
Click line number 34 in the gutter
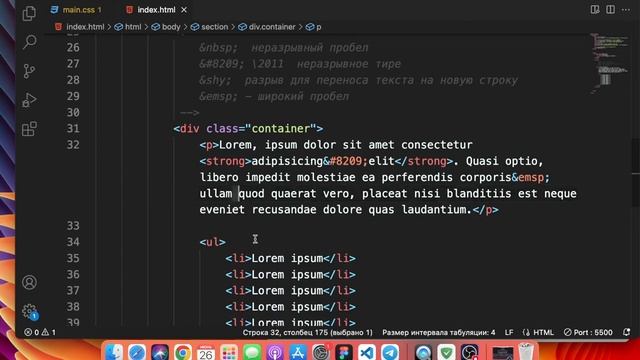tap(73, 242)
